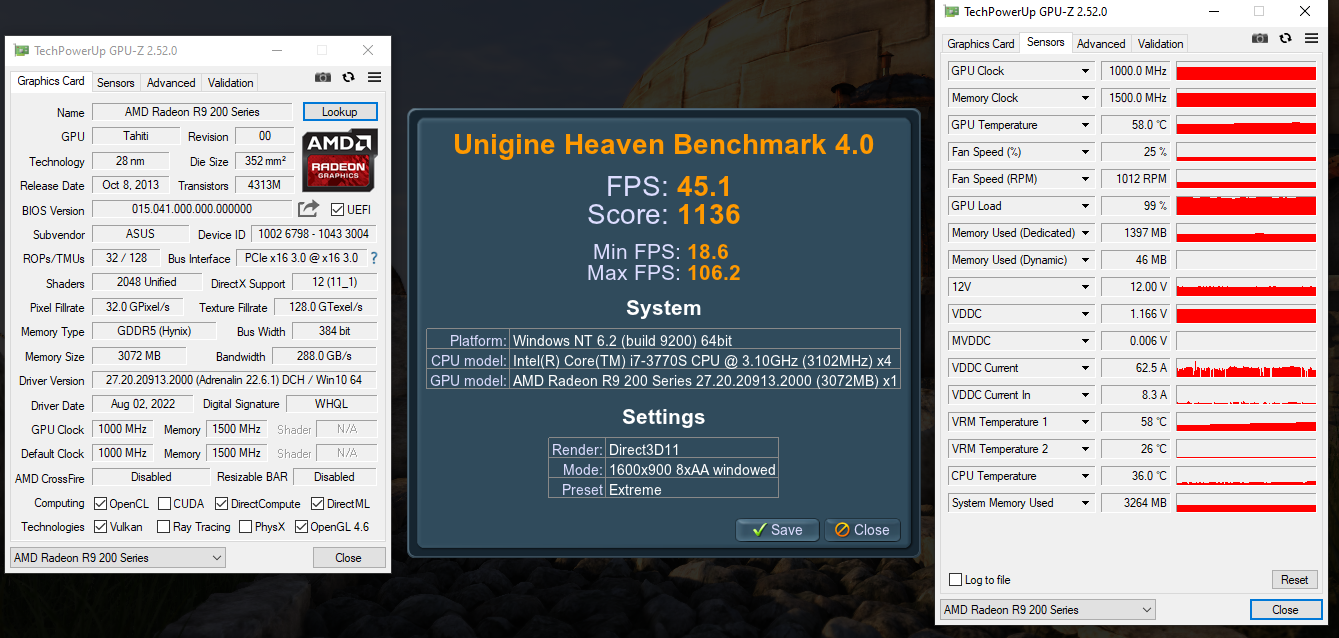The image size is (1339, 638).
Task: Click the GPU Load red graph
Action: [x=1246, y=206]
